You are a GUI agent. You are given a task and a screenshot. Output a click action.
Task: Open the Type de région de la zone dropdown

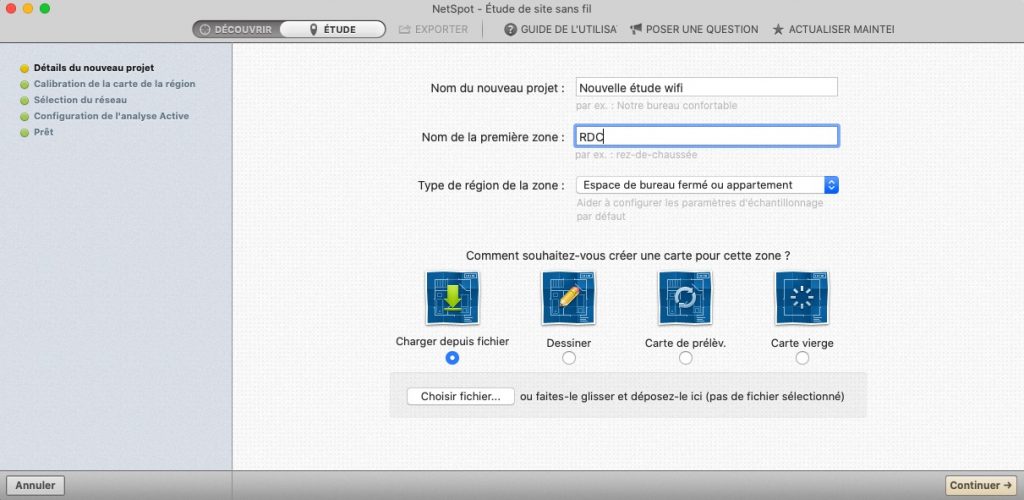[707, 185]
